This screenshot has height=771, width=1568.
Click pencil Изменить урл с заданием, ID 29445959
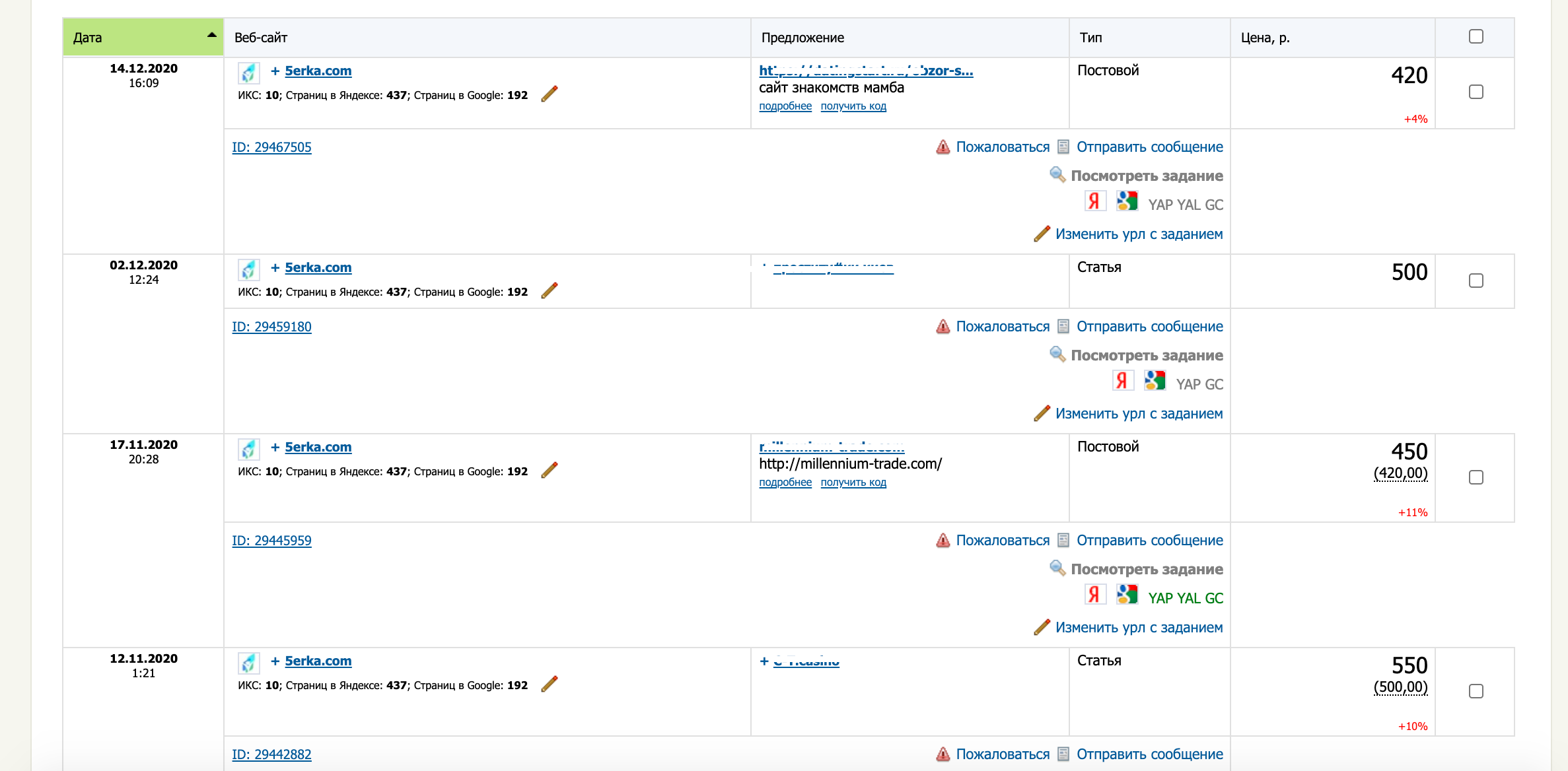1042,627
